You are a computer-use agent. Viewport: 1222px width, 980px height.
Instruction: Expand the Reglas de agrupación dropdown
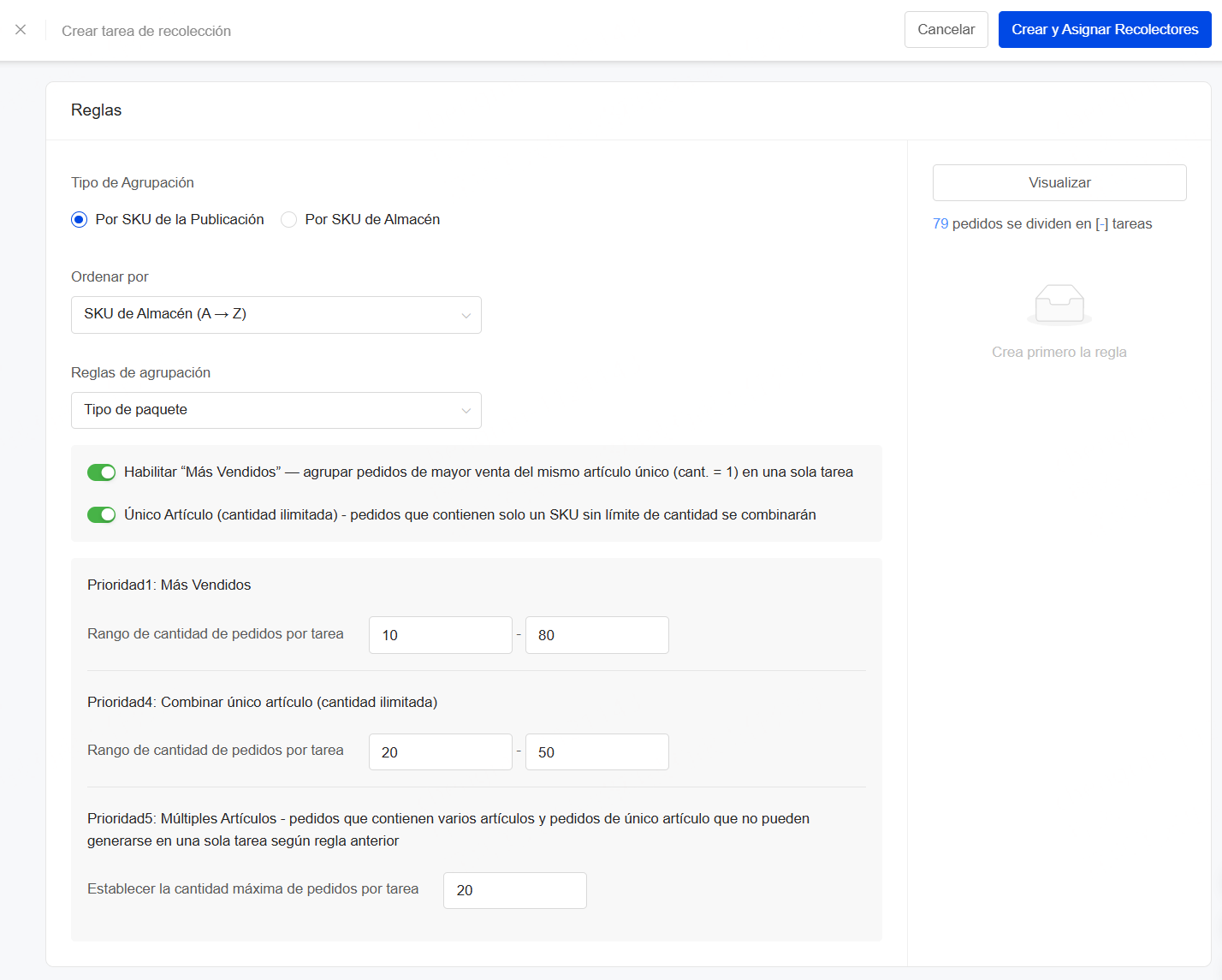pos(276,411)
